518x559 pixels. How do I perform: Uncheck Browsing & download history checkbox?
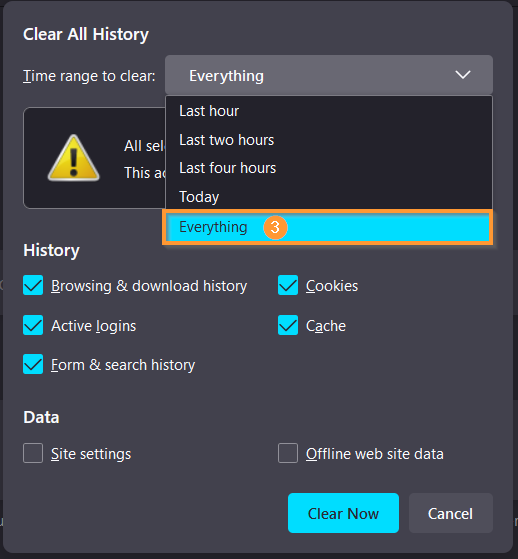[33, 285]
